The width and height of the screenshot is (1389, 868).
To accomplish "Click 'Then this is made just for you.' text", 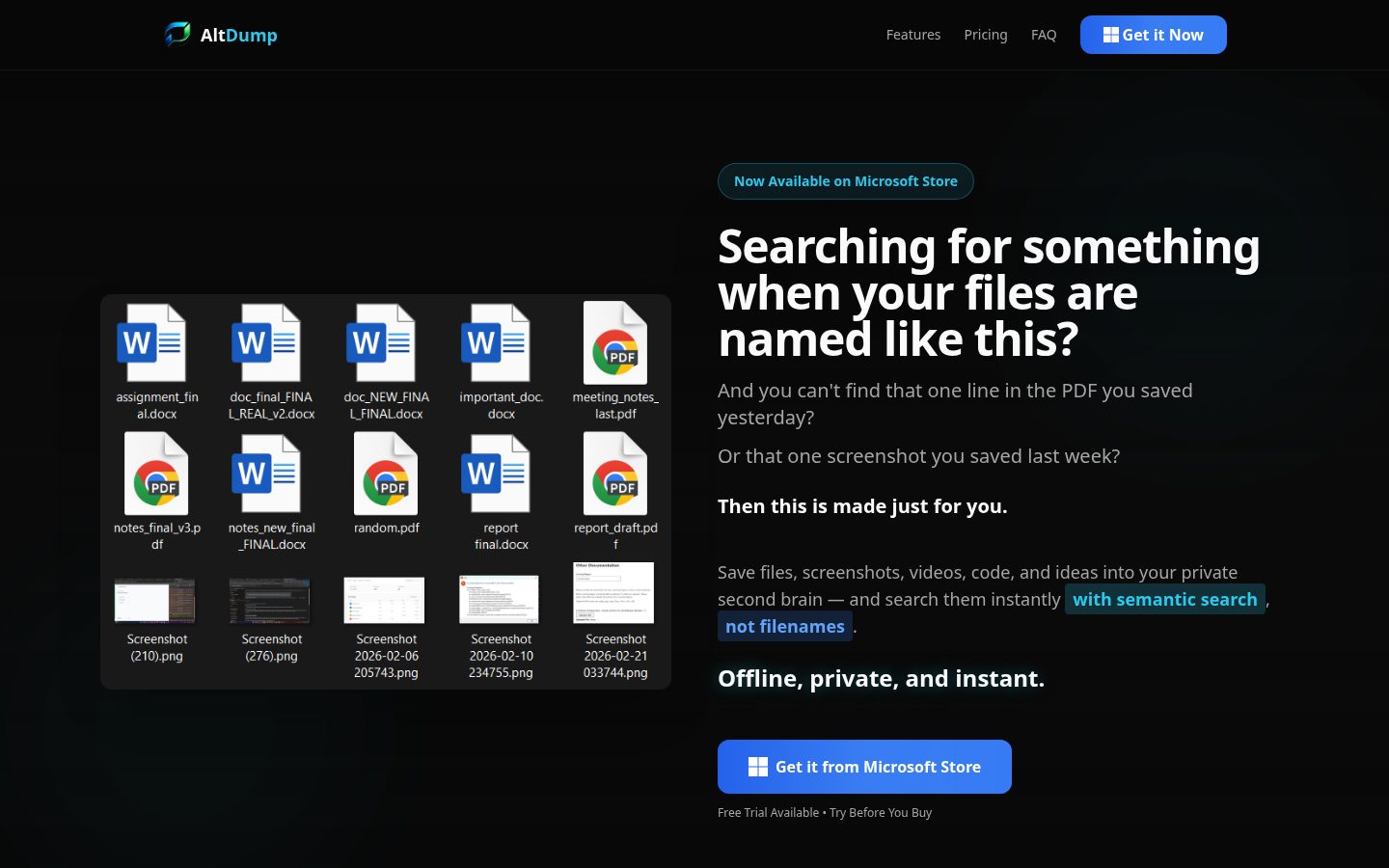I will (862, 506).
